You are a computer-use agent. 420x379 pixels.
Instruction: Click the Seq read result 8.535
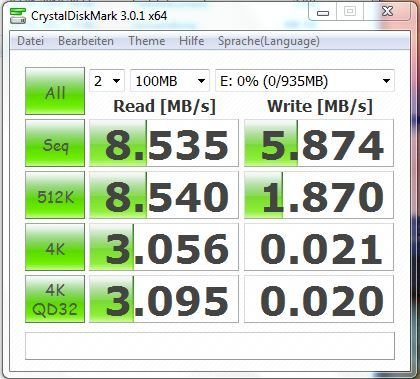coord(164,143)
